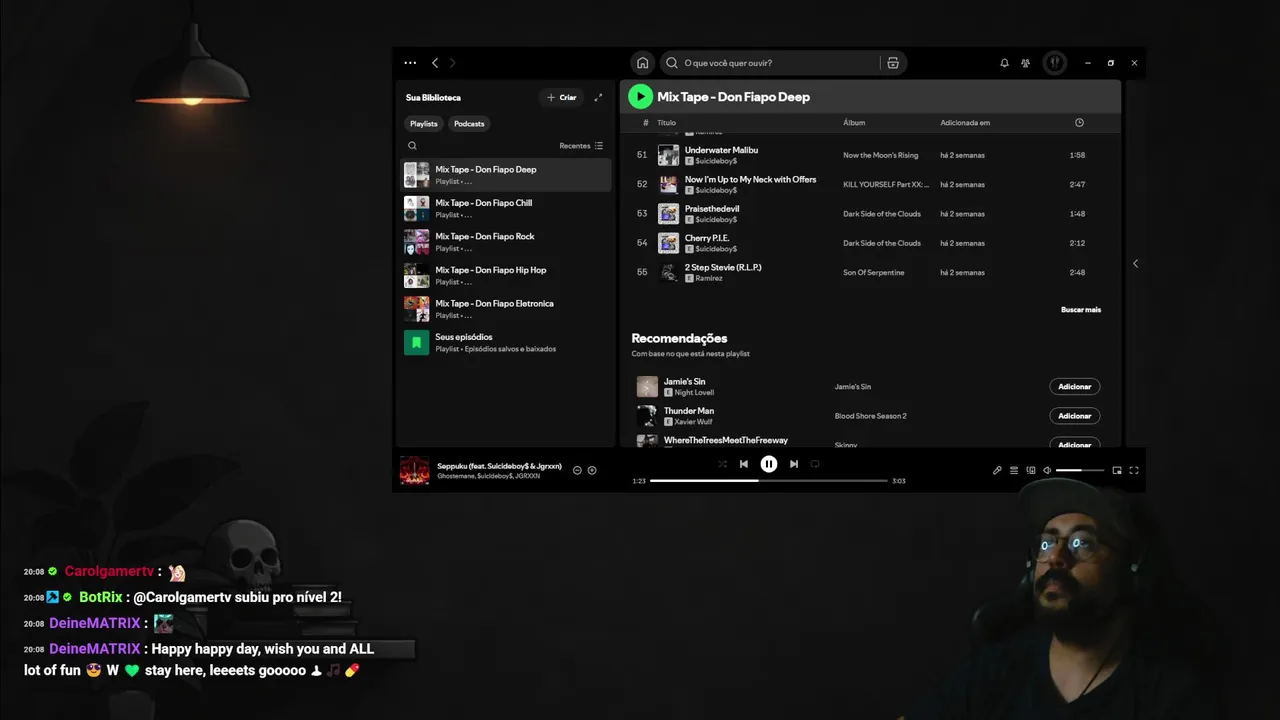The width and height of the screenshot is (1280, 720).
Task: Open Mix Tape - Don Fiapo Rock playlist
Action: click(x=506, y=242)
